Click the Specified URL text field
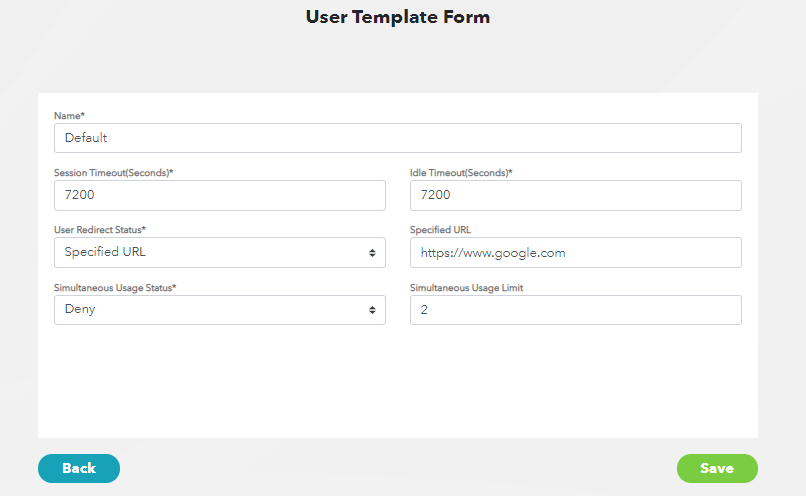Image resolution: width=806 pixels, height=496 pixels. pyautogui.click(x=575, y=253)
